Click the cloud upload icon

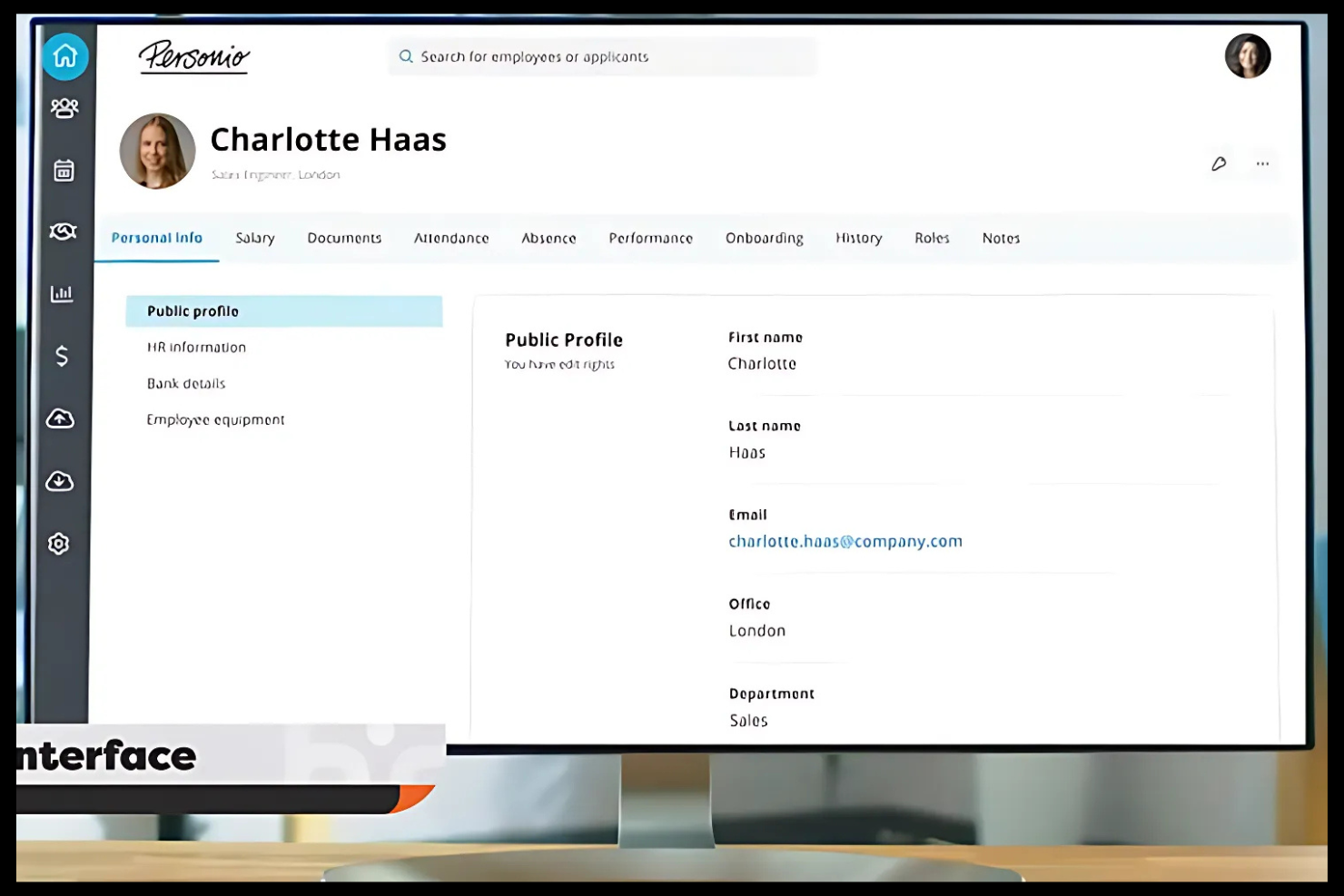pyautogui.click(x=60, y=418)
